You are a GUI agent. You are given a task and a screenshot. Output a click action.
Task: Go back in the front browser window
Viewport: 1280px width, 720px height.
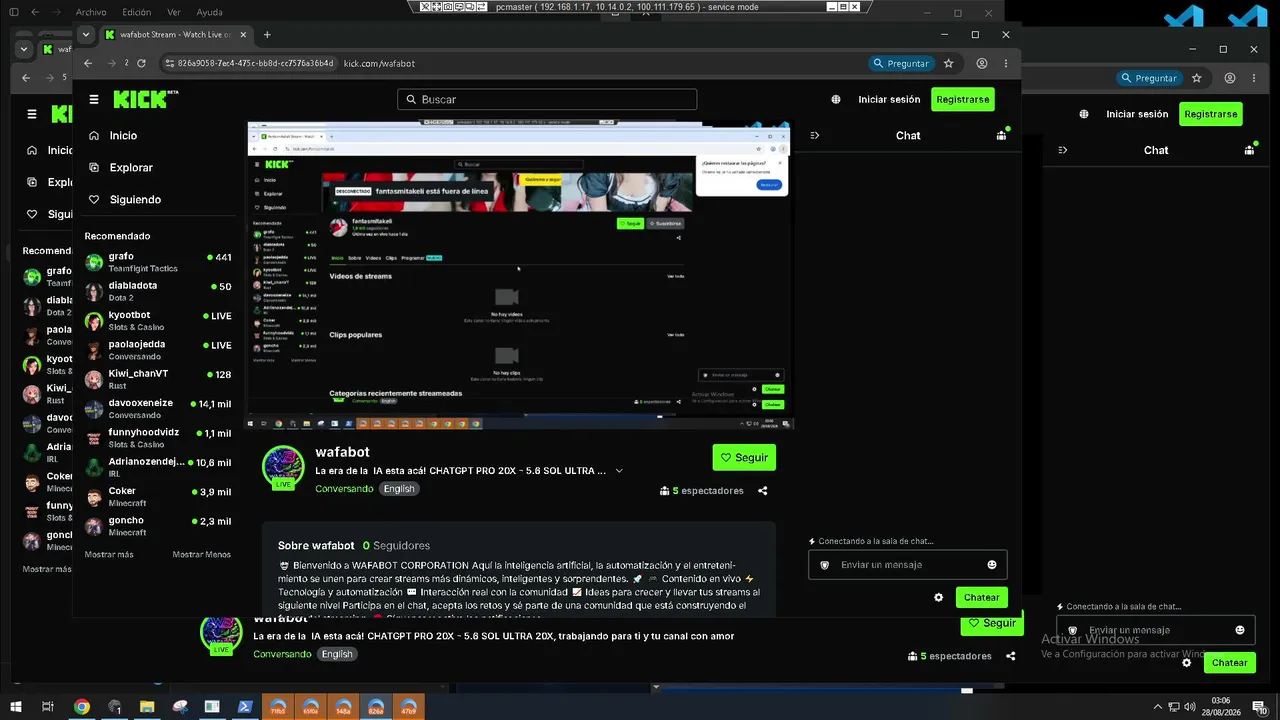tap(88, 63)
